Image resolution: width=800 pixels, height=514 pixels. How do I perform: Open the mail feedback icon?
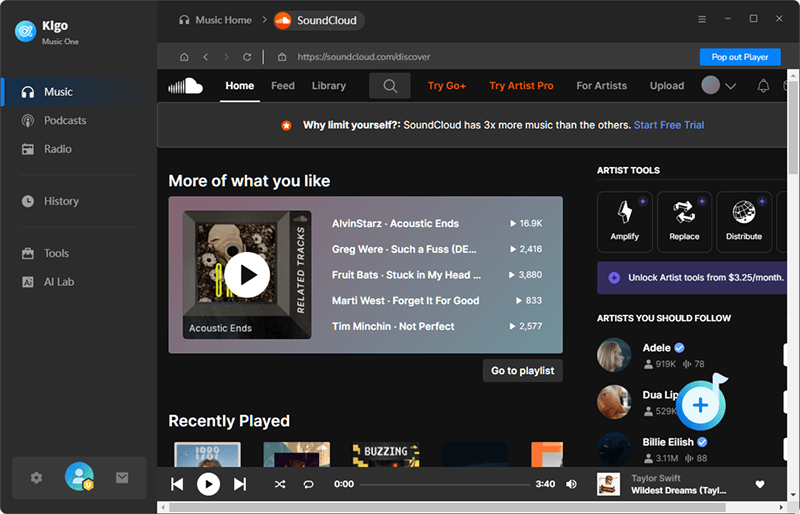[x=122, y=478]
